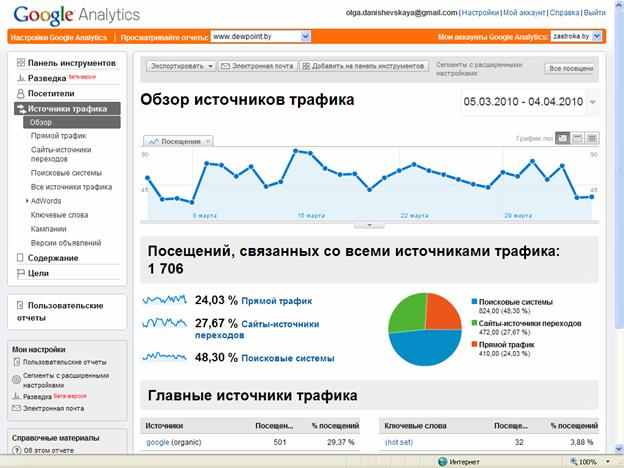
Task: Select the Обзор submenu item
Action: click(x=72, y=123)
